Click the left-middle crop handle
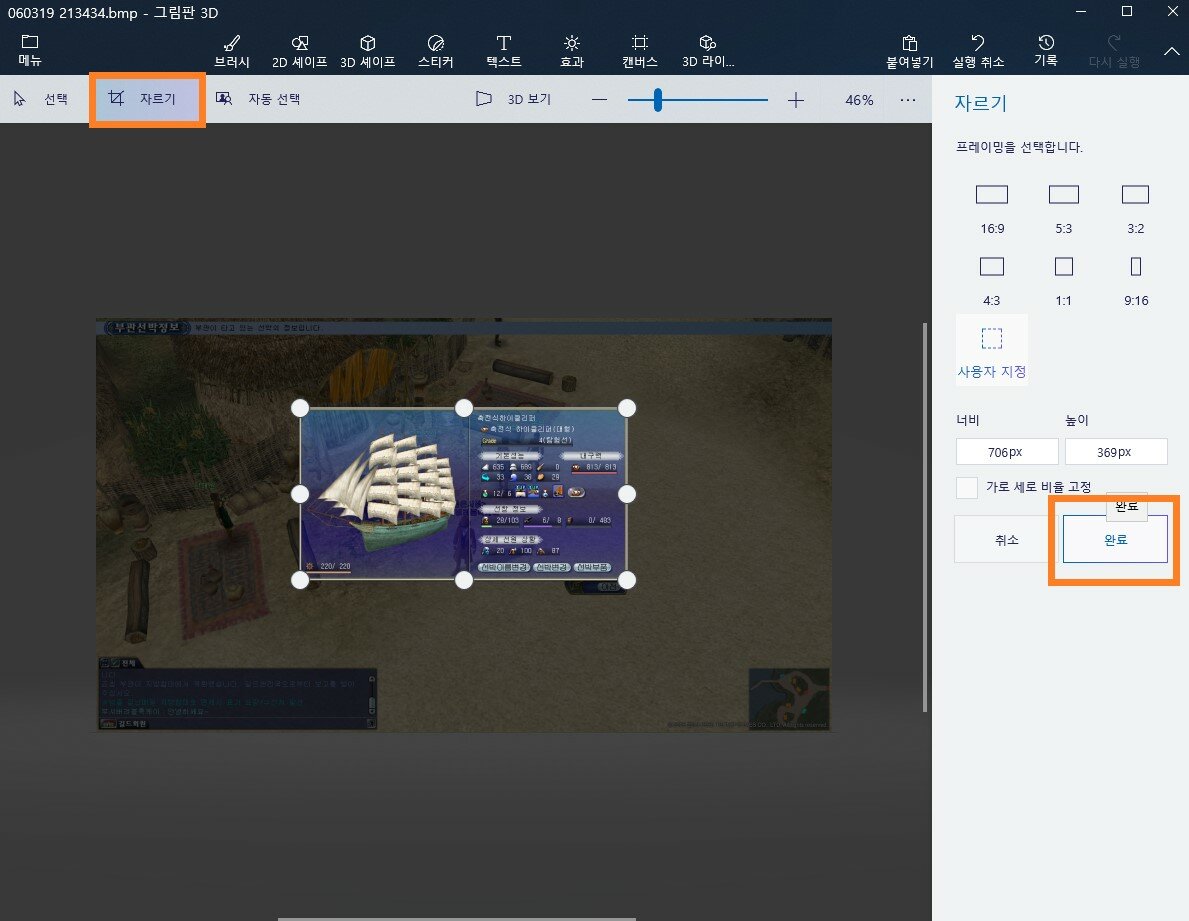The width and height of the screenshot is (1189, 921). [300, 494]
